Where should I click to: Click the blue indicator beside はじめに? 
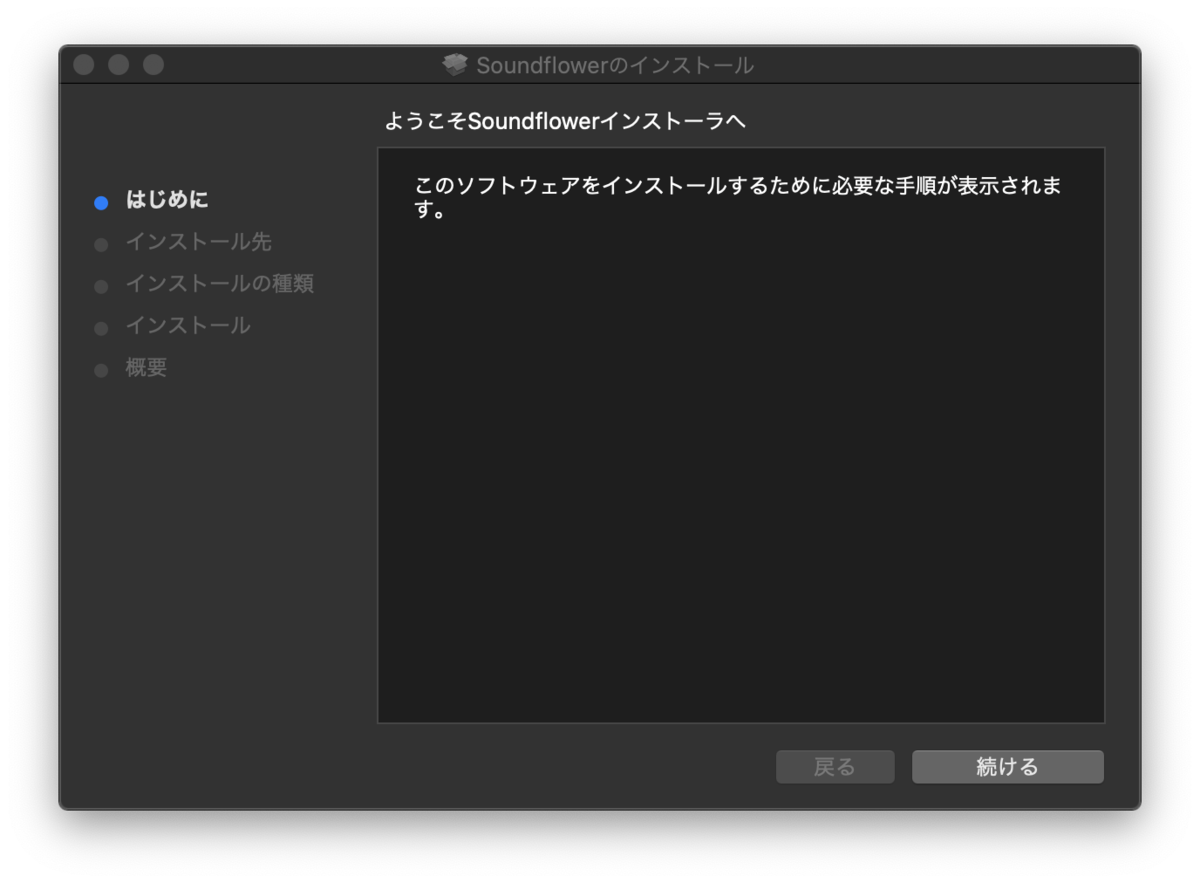101,202
